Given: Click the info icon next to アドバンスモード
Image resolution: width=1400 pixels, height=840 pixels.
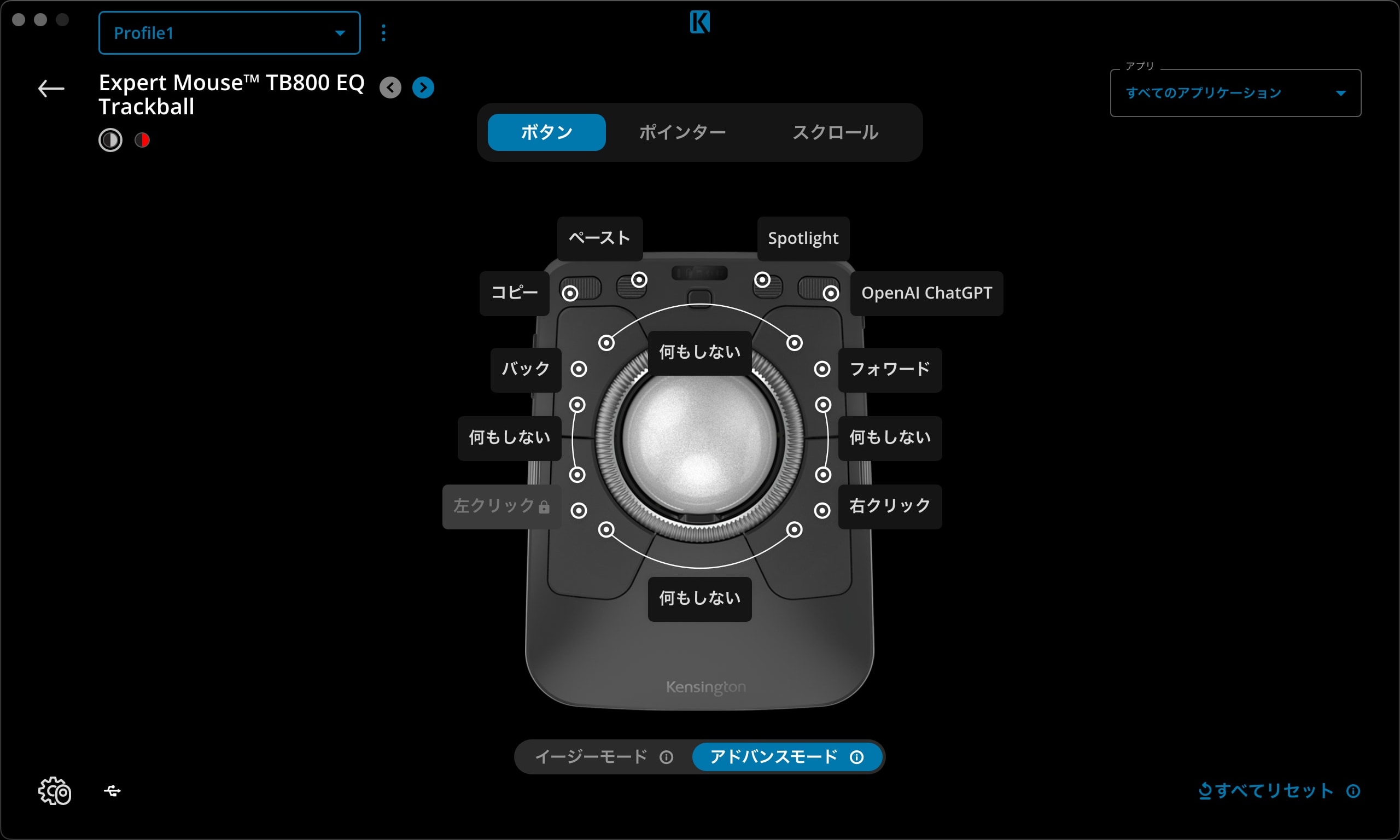Looking at the screenshot, I should pos(857,757).
